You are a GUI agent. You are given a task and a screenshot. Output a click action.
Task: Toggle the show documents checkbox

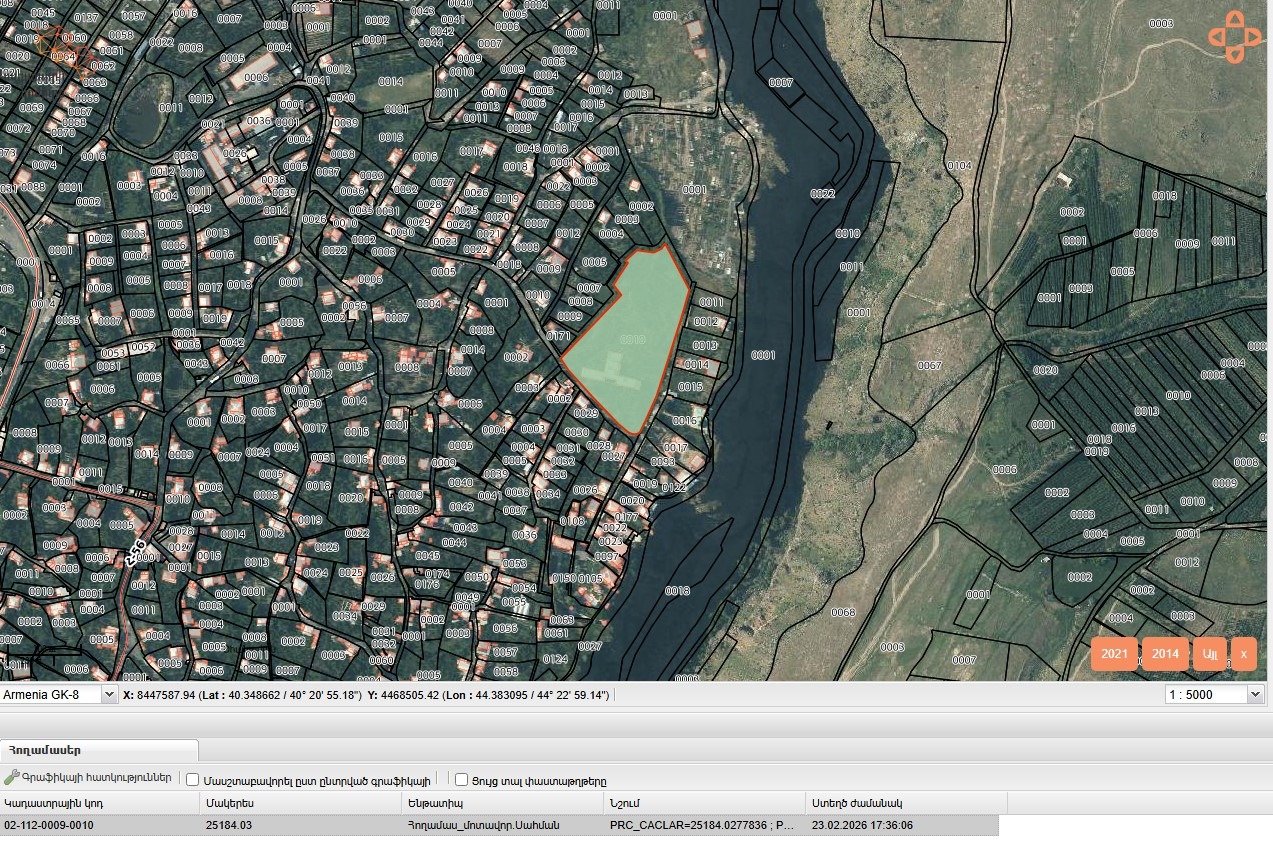[461, 780]
